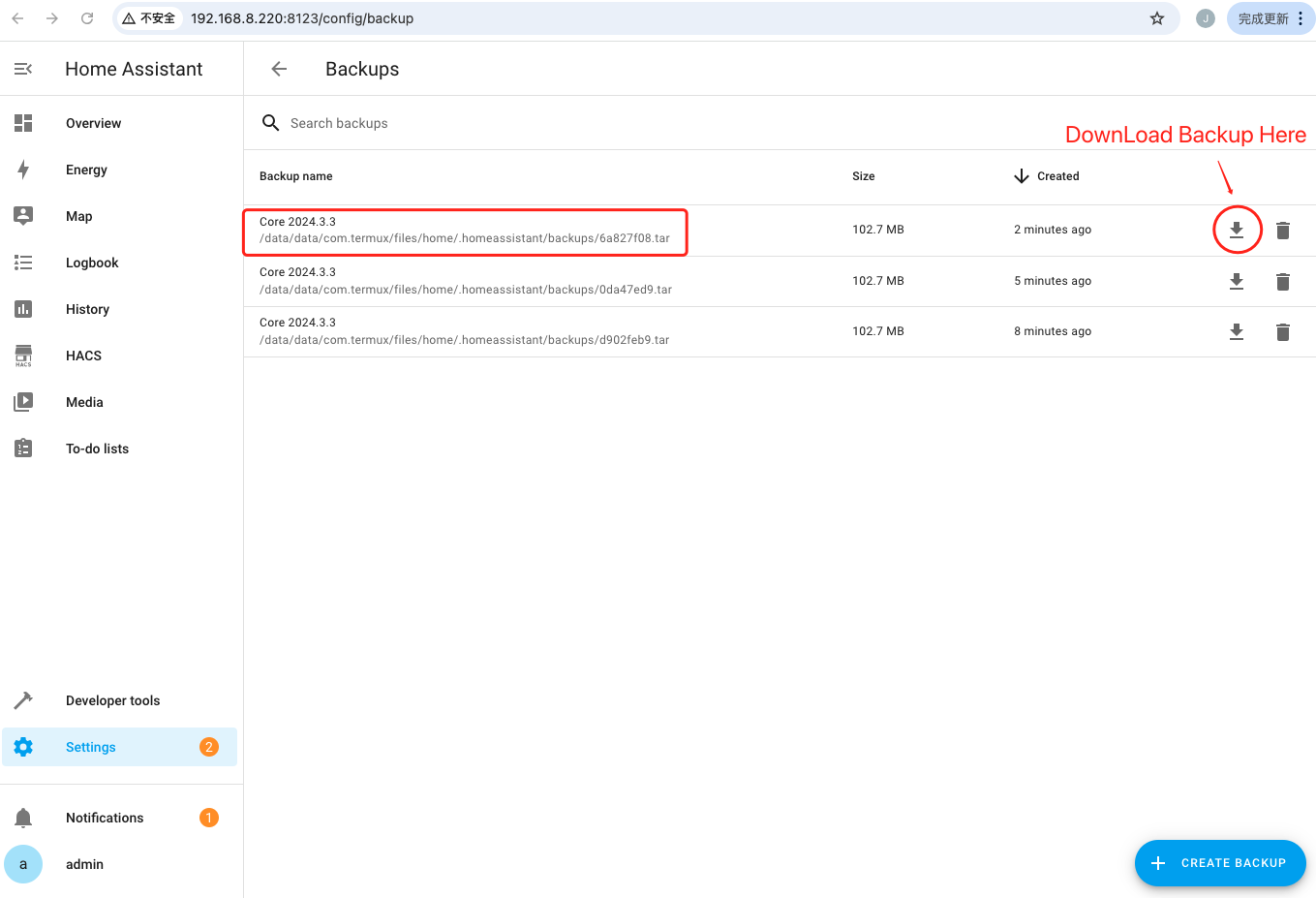
Task: Bookmark this page with the star icon
Action: pos(1156,18)
